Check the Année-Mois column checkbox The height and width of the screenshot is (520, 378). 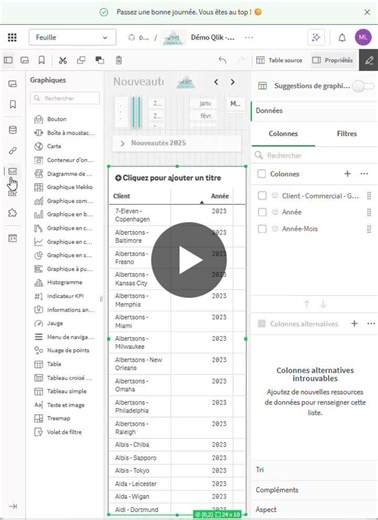point(262,229)
